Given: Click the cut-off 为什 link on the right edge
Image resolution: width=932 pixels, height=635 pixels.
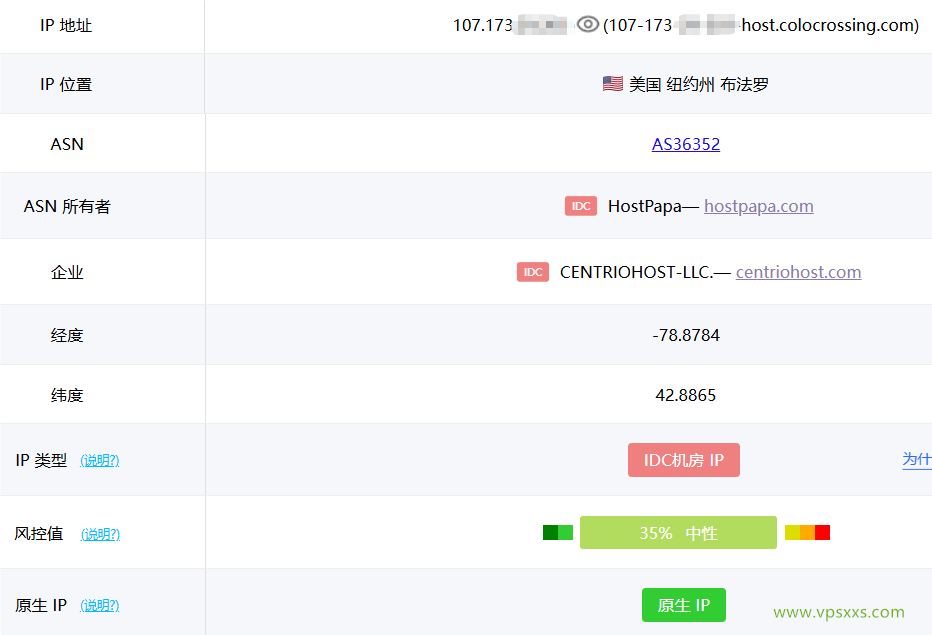Looking at the screenshot, I should pyautogui.click(x=917, y=459).
